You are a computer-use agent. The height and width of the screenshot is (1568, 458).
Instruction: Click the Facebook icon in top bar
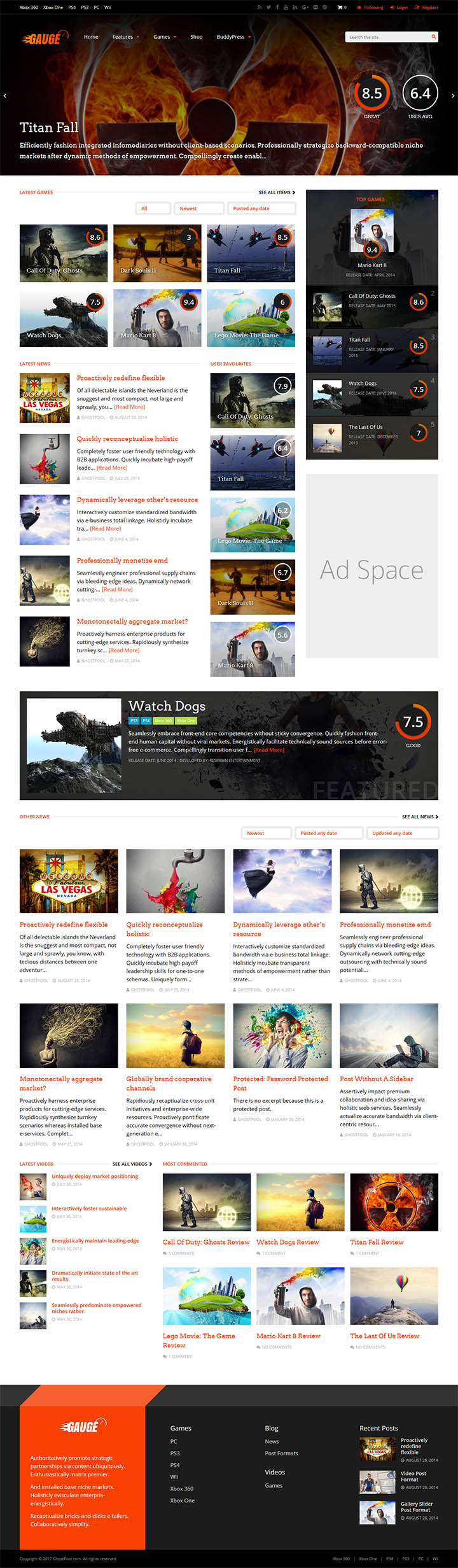(277, 8)
